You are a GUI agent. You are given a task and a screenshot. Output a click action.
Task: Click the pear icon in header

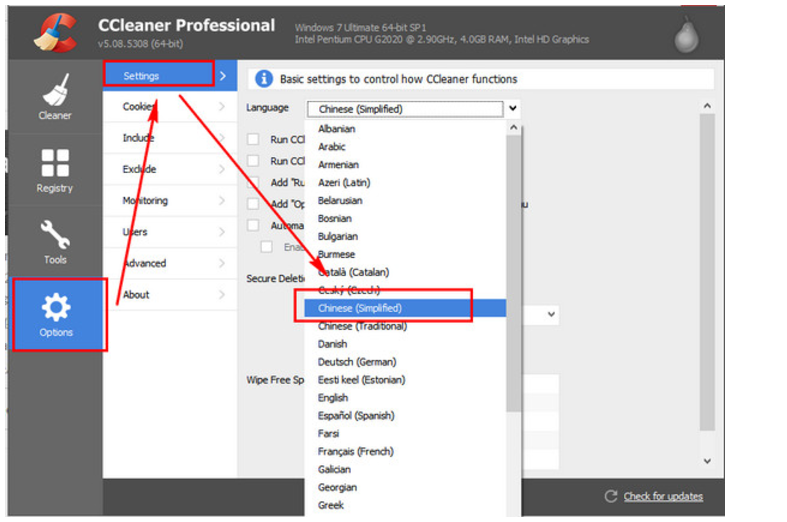[x=686, y=35]
